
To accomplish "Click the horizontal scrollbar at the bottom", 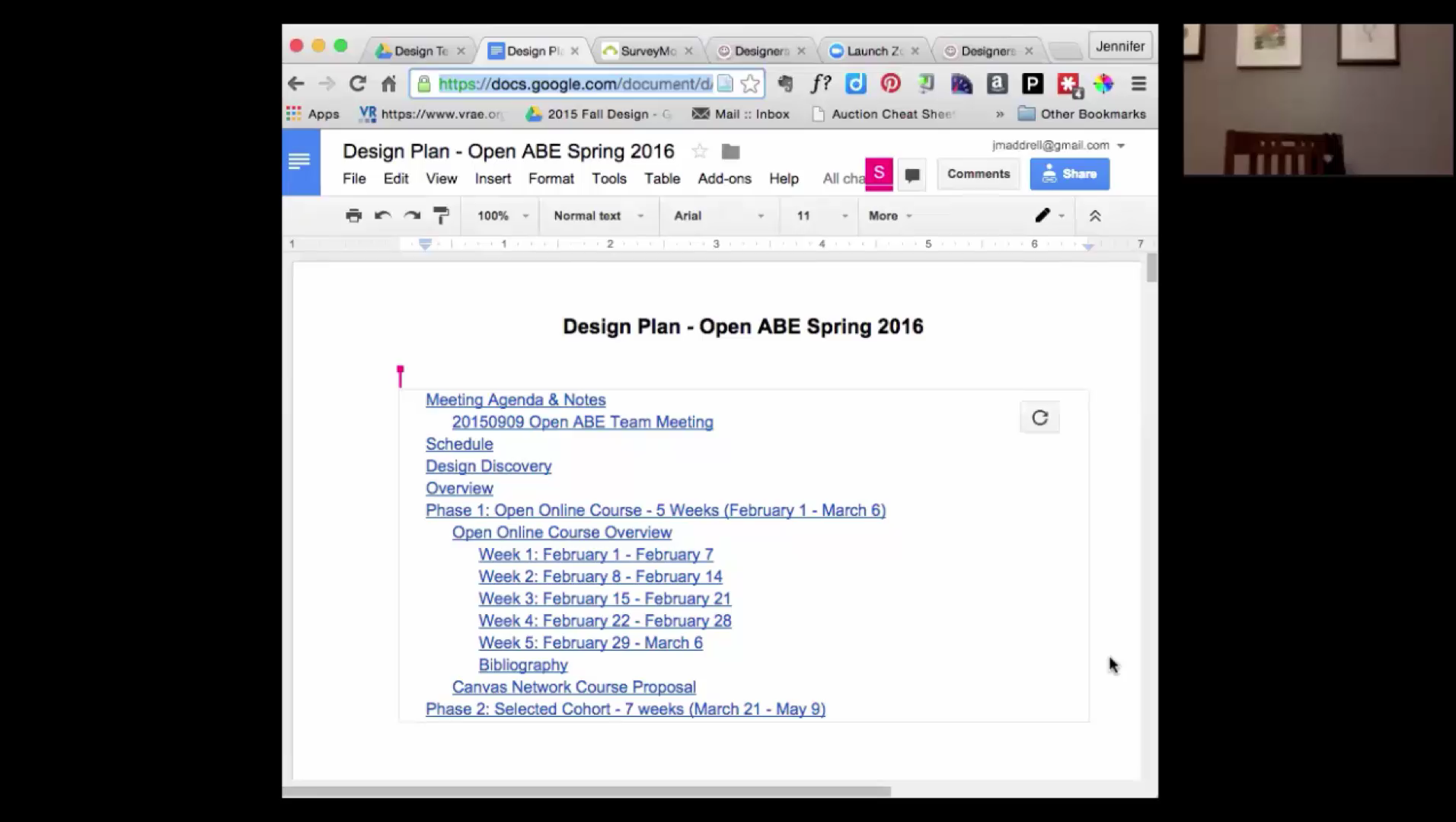I will click(586, 792).
